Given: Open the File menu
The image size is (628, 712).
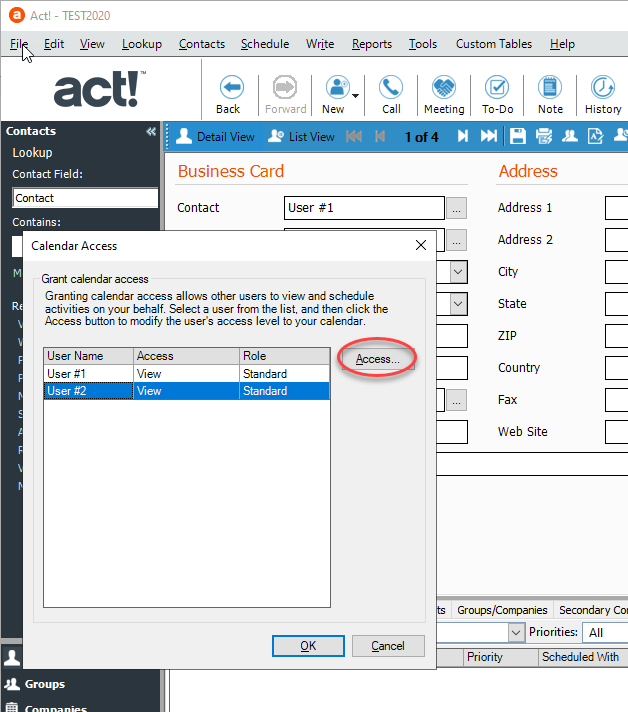Looking at the screenshot, I should [x=19, y=44].
